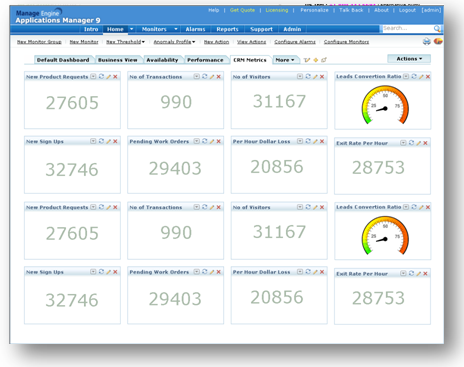
Task: Switch to the Default Dashboard tab
Action: [x=63, y=60]
